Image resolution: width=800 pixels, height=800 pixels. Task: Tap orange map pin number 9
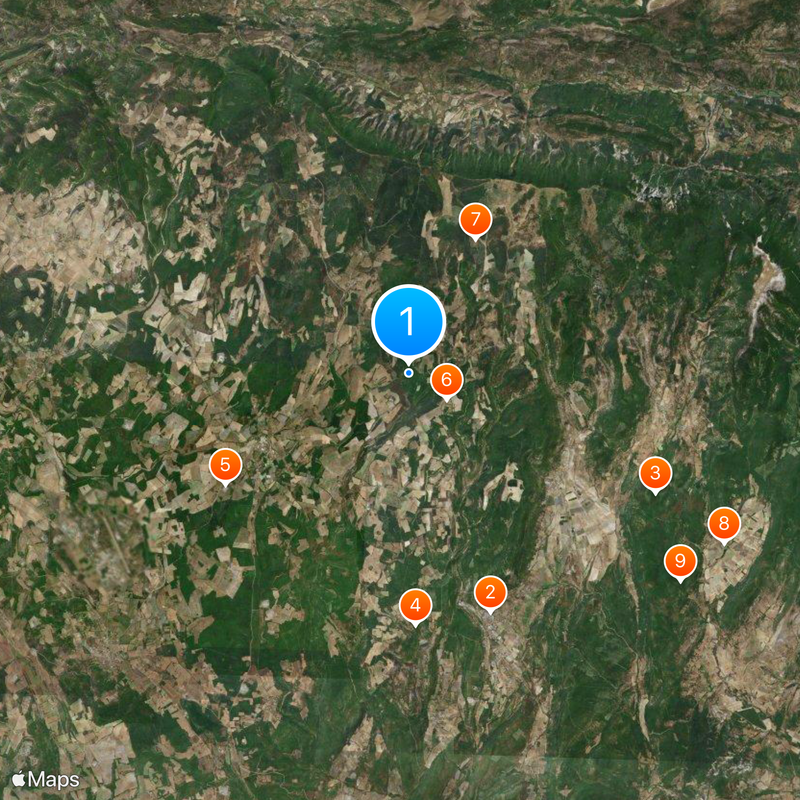(x=680, y=562)
